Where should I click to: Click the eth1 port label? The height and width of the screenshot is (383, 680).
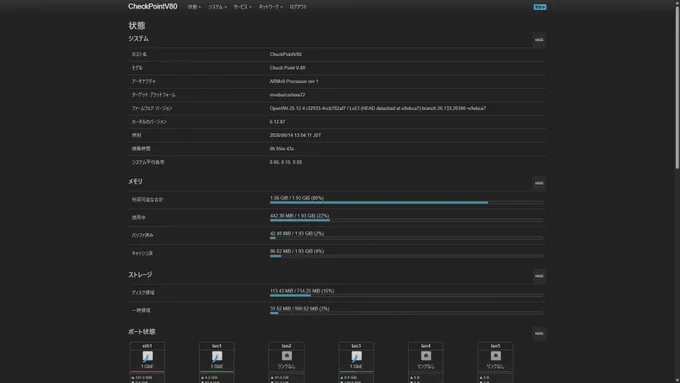[x=147, y=346]
